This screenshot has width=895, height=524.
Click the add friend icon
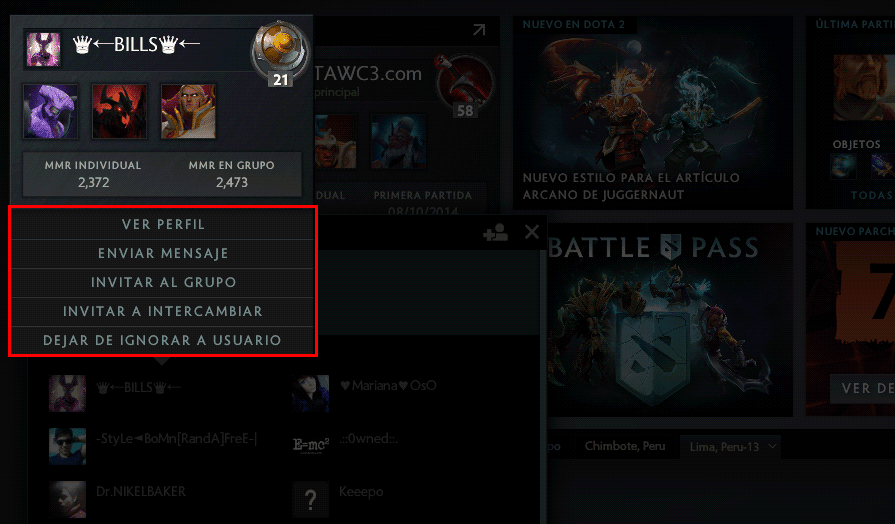[495, 232]
